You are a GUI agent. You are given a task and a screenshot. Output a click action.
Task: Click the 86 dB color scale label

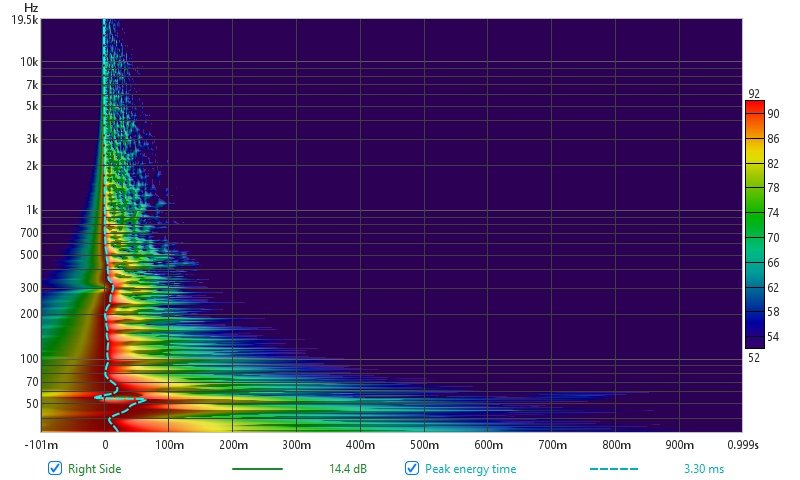point(773,138)
